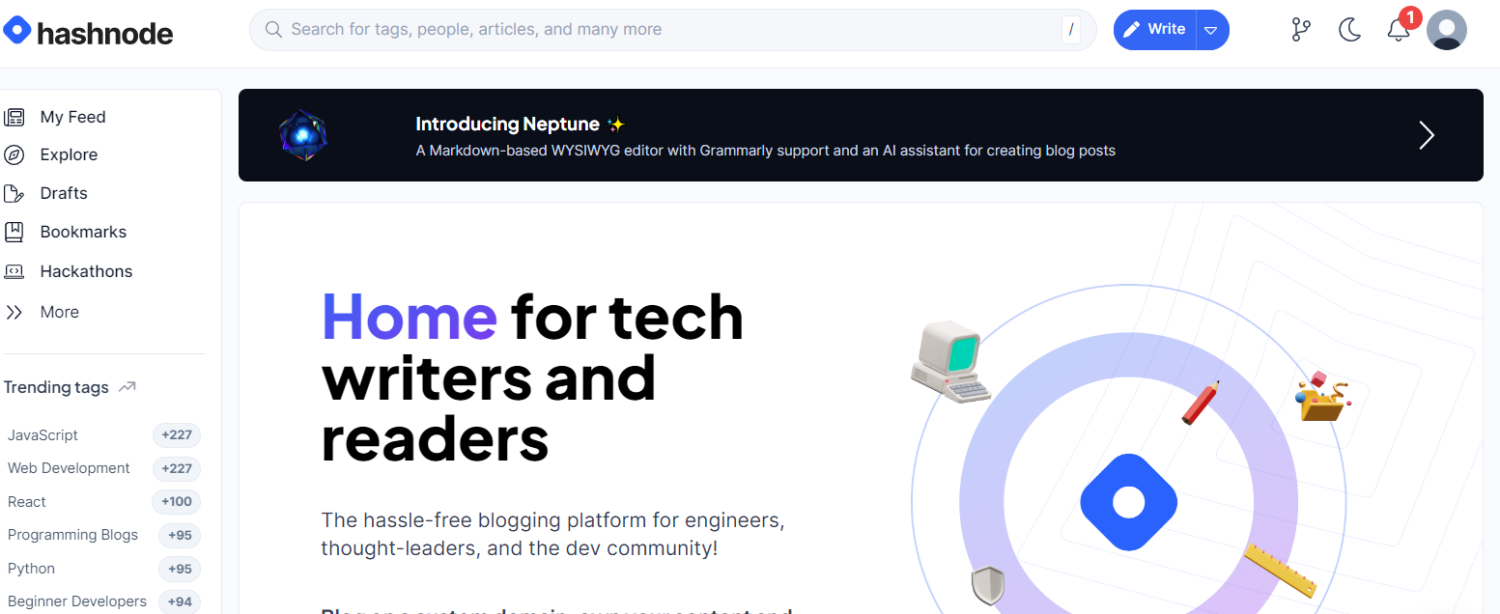The height and width of the screenshot is (614, 1500).
Task: Click the yellow ruler illustration
Action: click(x=1281, y=571)
